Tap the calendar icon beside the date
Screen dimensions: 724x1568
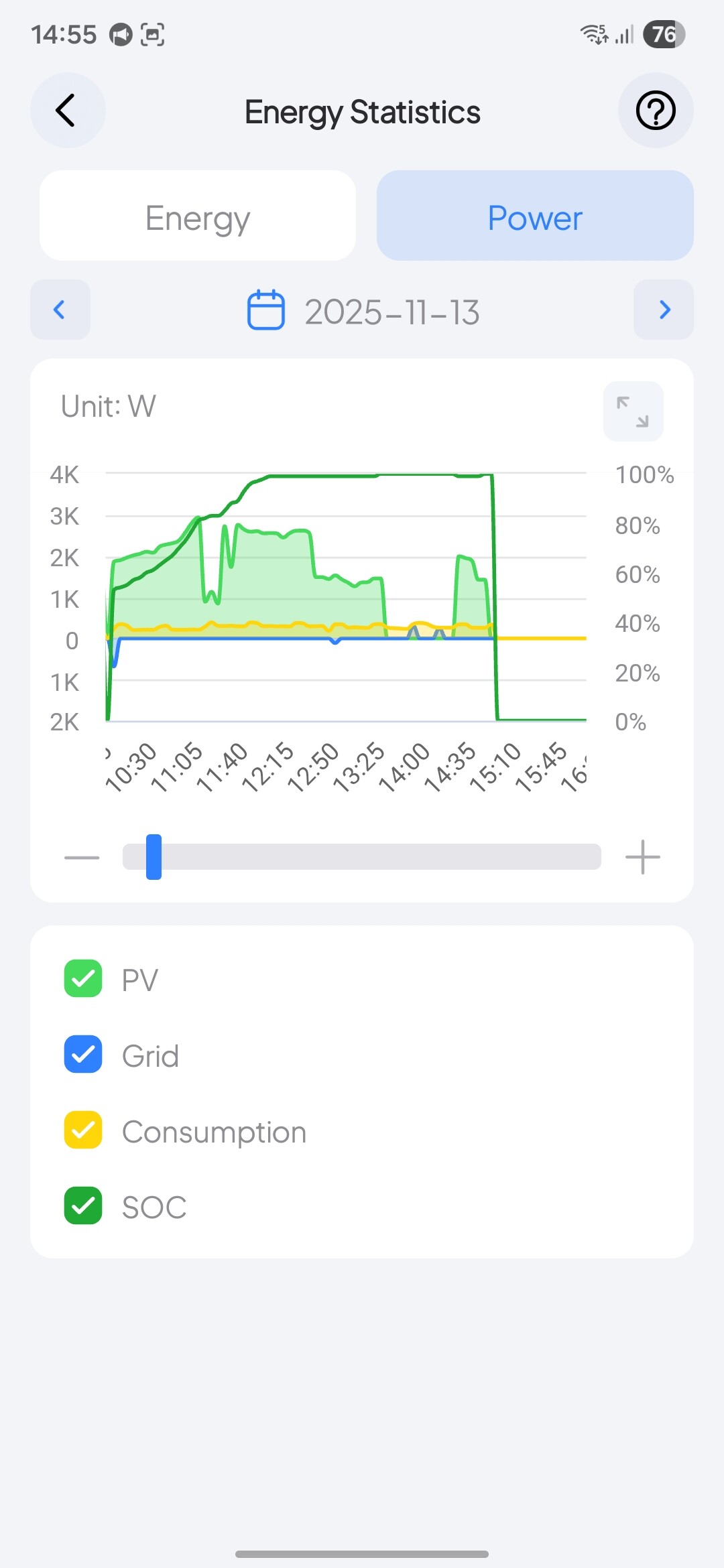[x=266, y=310]
